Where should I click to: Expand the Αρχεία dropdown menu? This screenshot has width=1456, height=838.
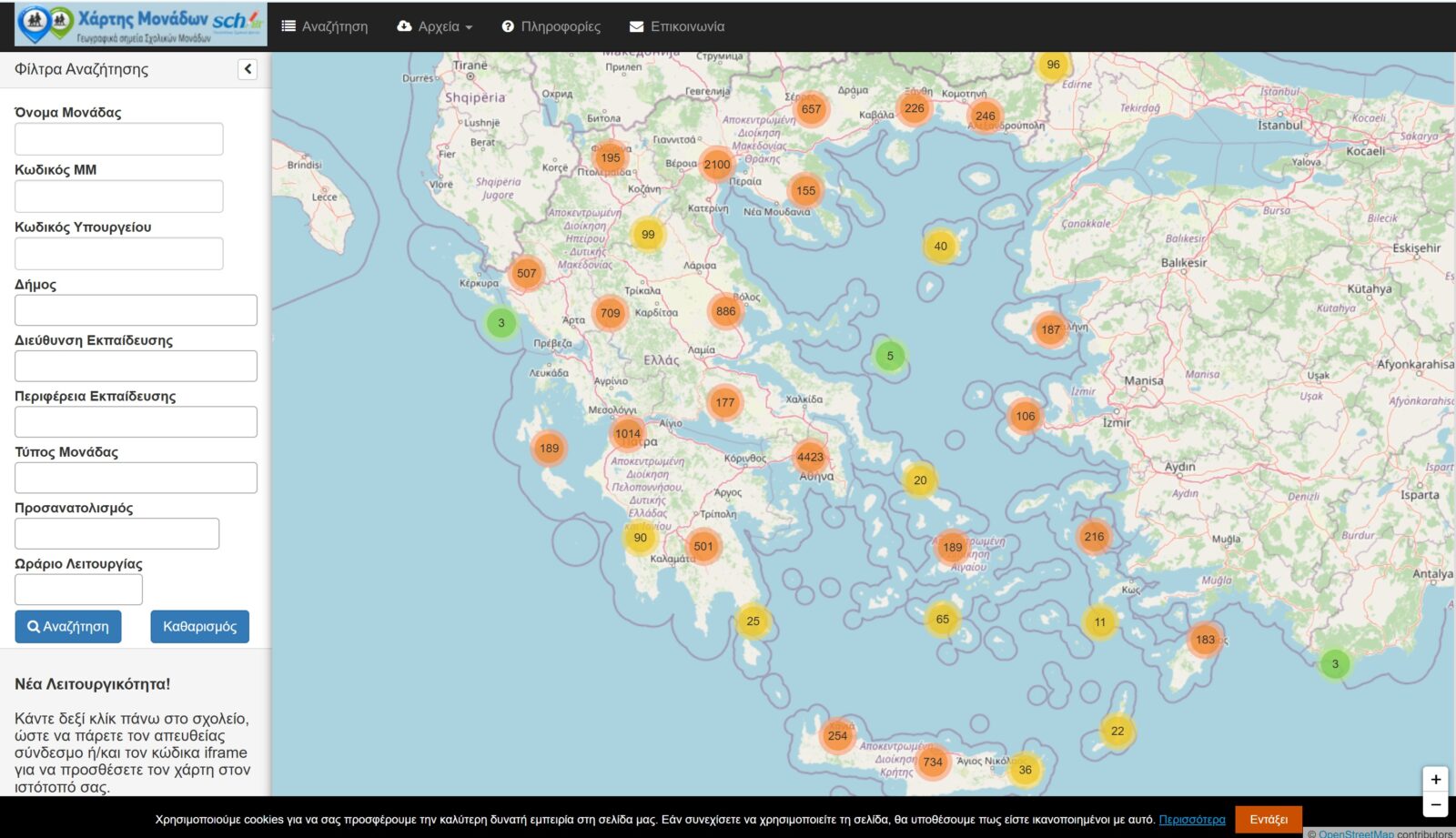point(435,26)
